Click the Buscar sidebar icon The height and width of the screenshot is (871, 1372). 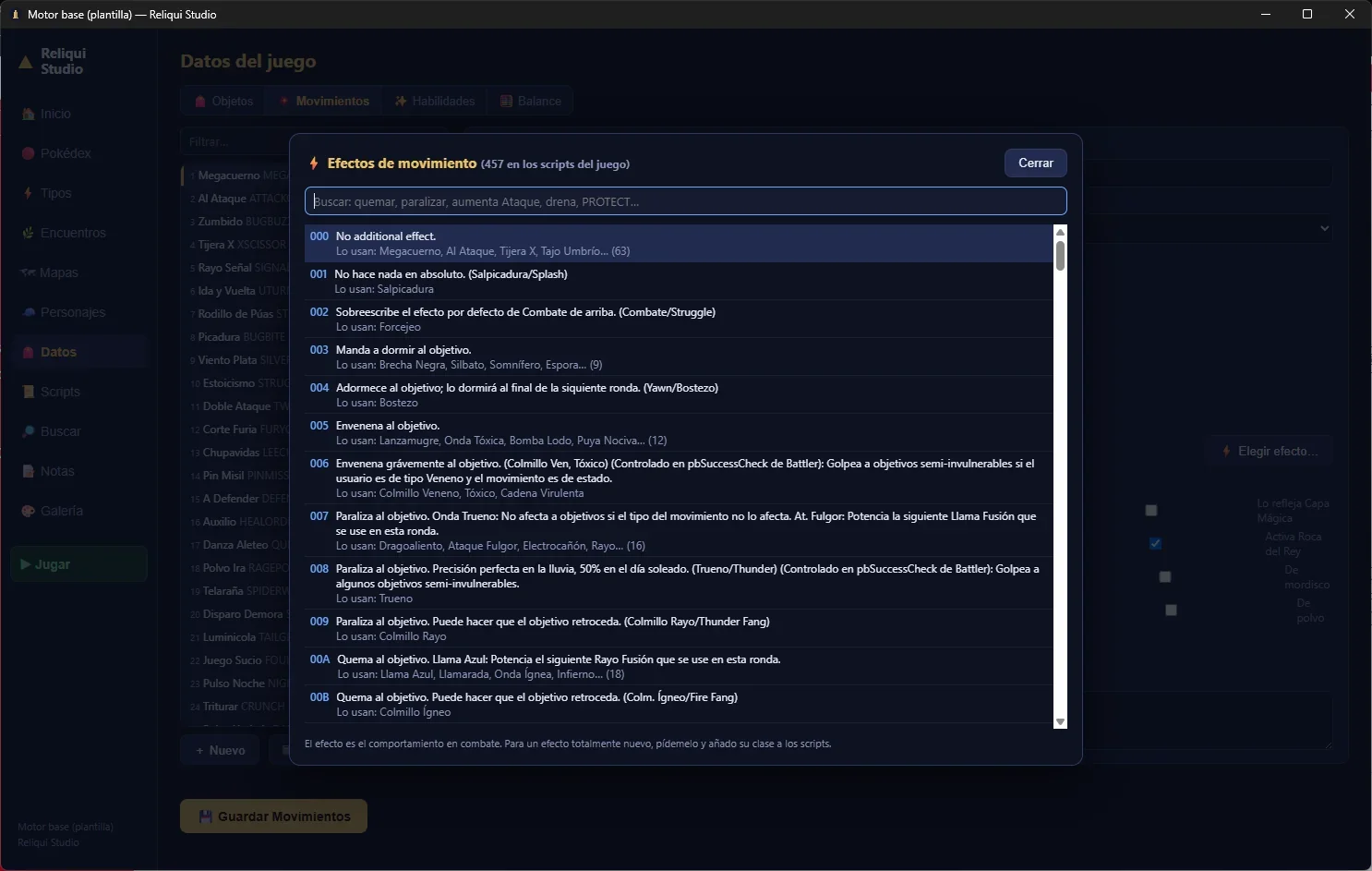coord(28,431)
